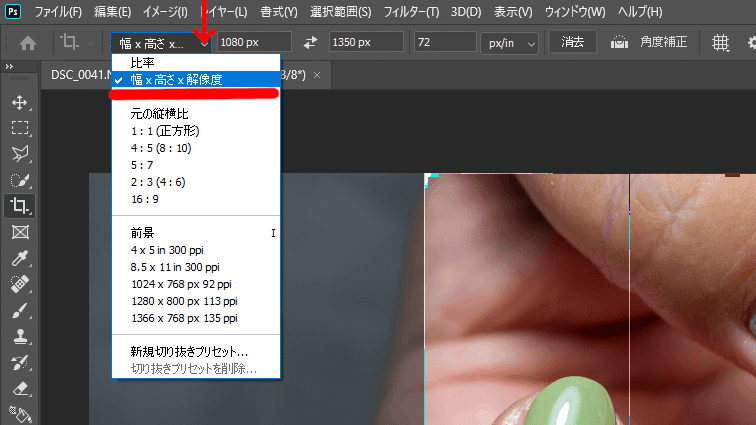
Task: Click the straighten level icon
Action: click(x=619, y=42)
